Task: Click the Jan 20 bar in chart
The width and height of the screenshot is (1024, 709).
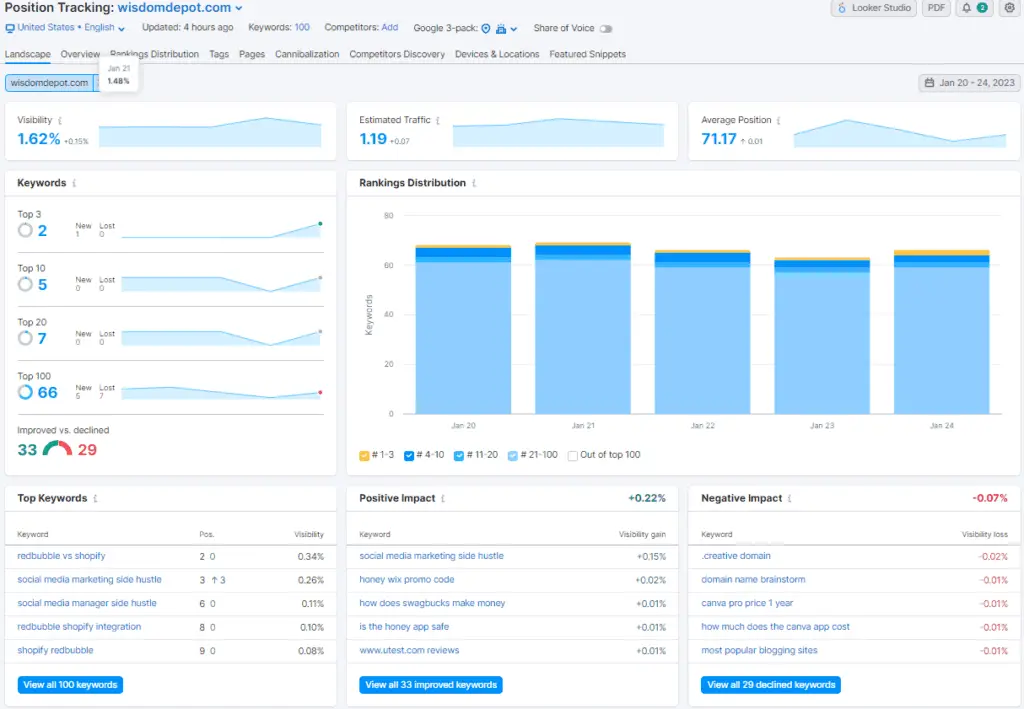Action: pyautogui.click(x=463, y=329)
